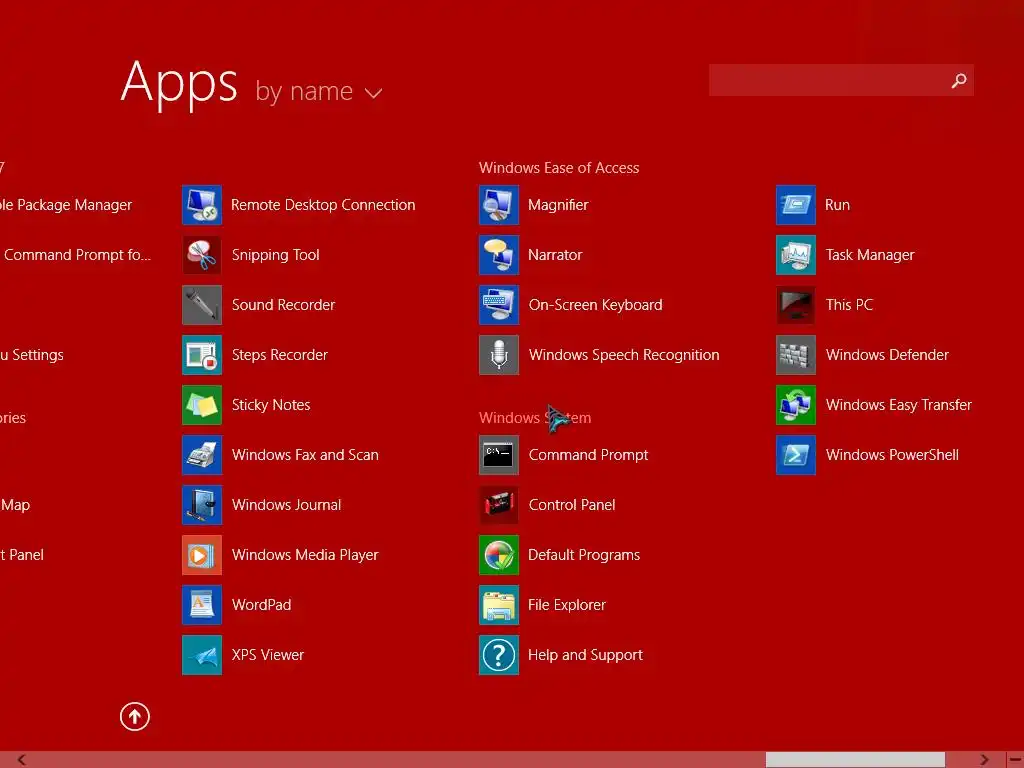Click the 'Remote Desktop Connection' label

click(323, 205)
